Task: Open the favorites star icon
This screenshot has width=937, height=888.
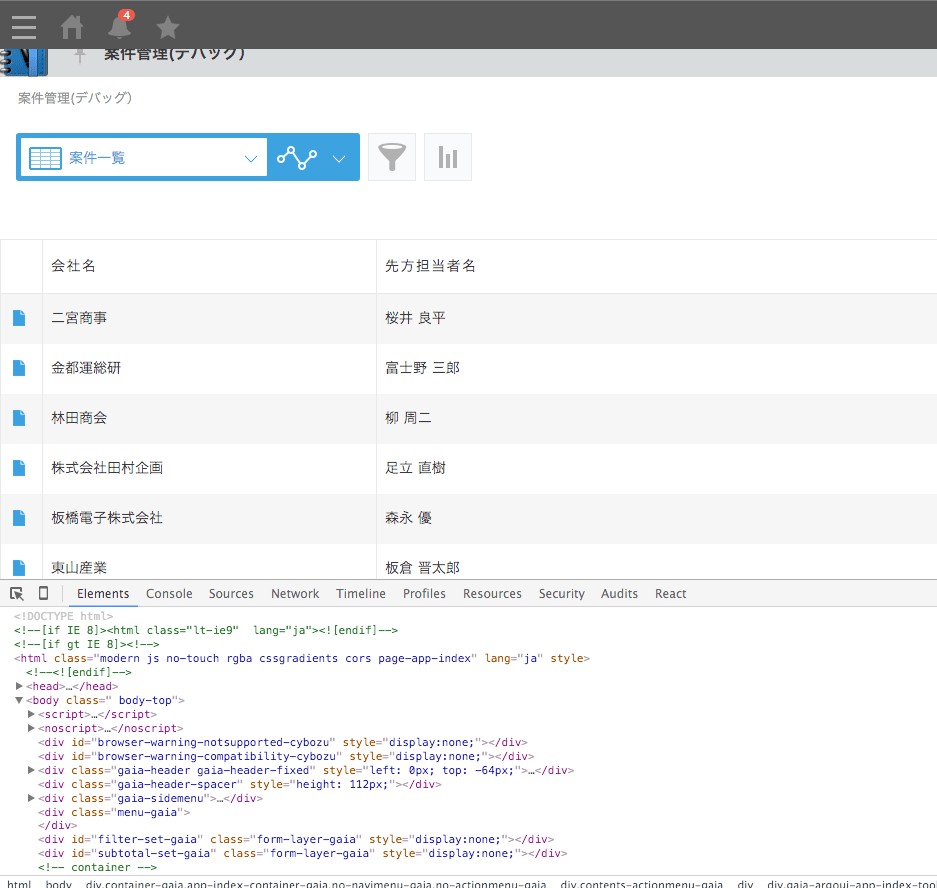Action: point(168,27)
